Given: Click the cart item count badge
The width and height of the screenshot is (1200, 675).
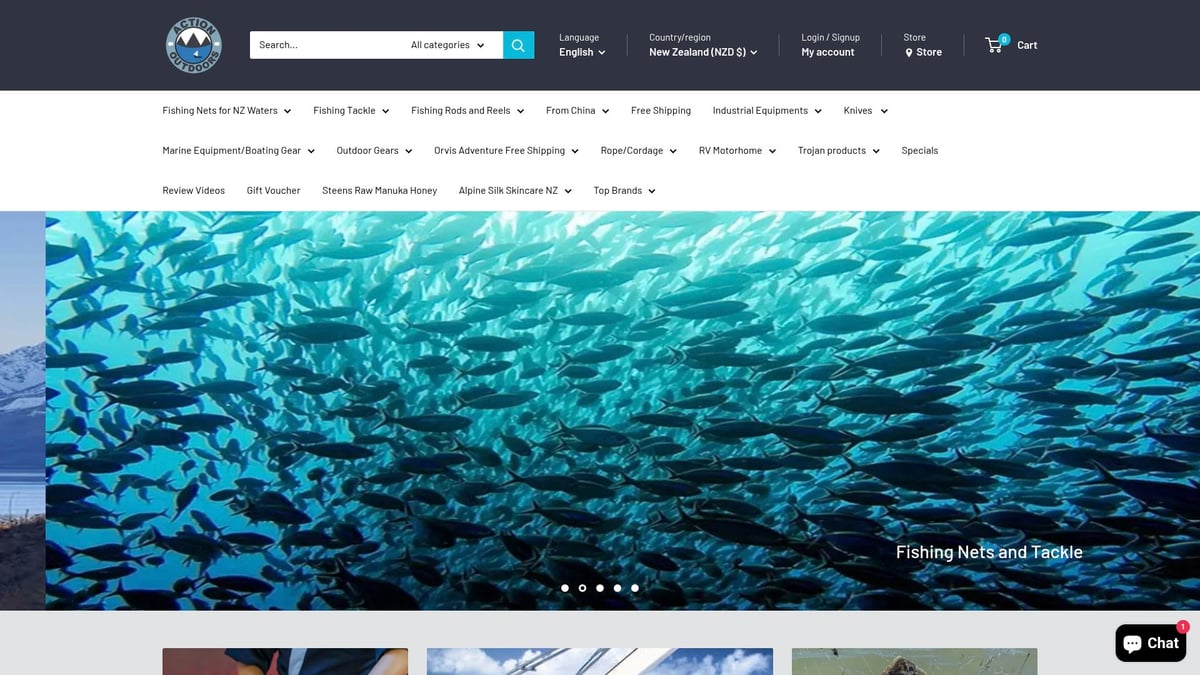Looking at the screenshot, I should [x=1004, y=38].
